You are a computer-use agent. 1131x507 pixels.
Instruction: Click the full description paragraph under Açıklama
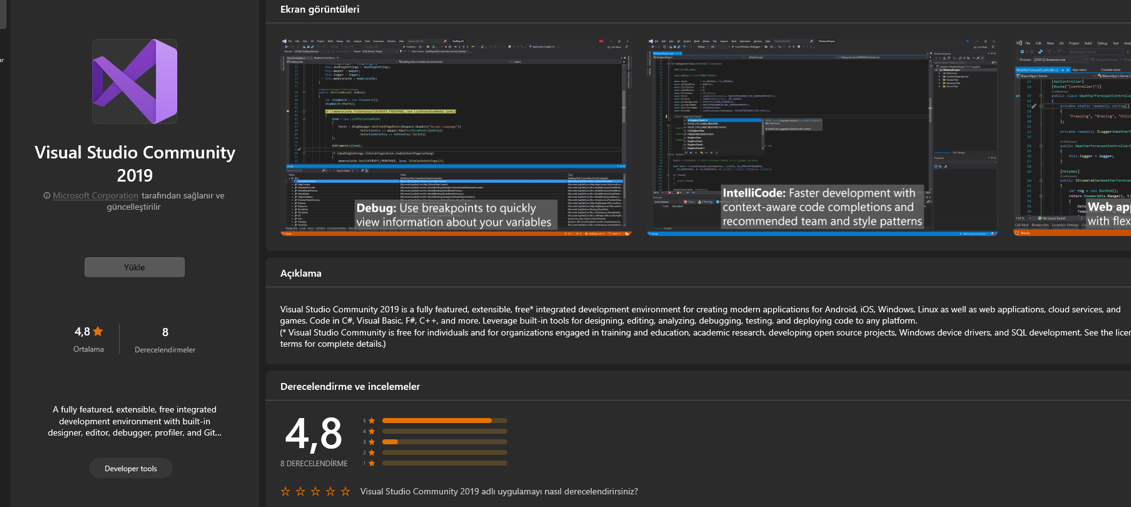(x=705, y=327)
